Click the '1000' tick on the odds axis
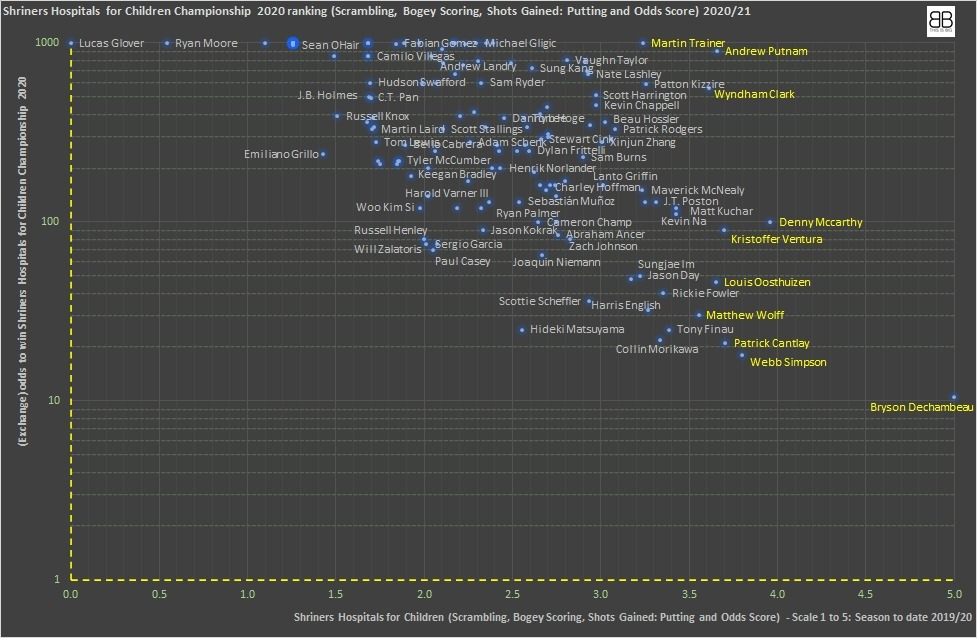 [x=47, y=42]
